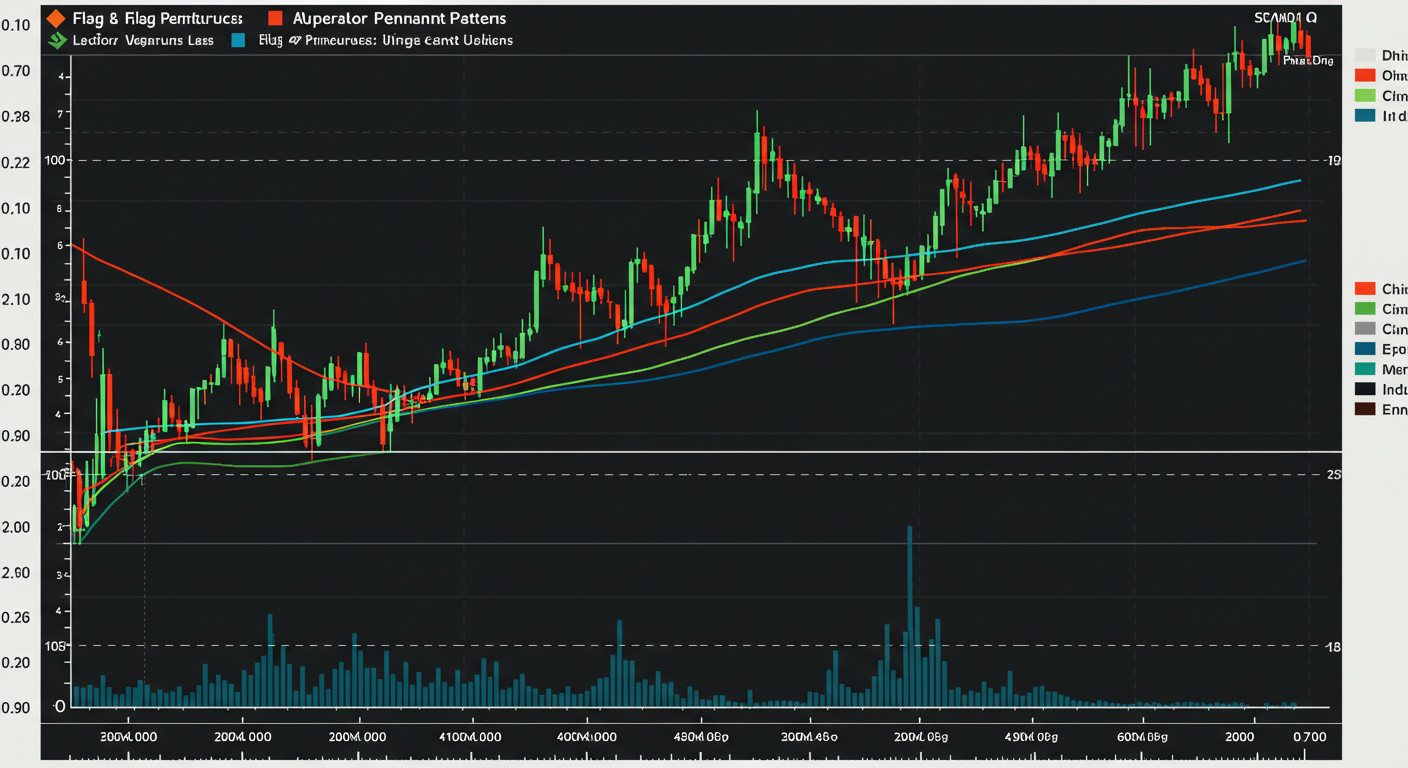Select the tallest volume spike bar
Viewport: 1408px width, 768px height.
[x=910, y=616]
